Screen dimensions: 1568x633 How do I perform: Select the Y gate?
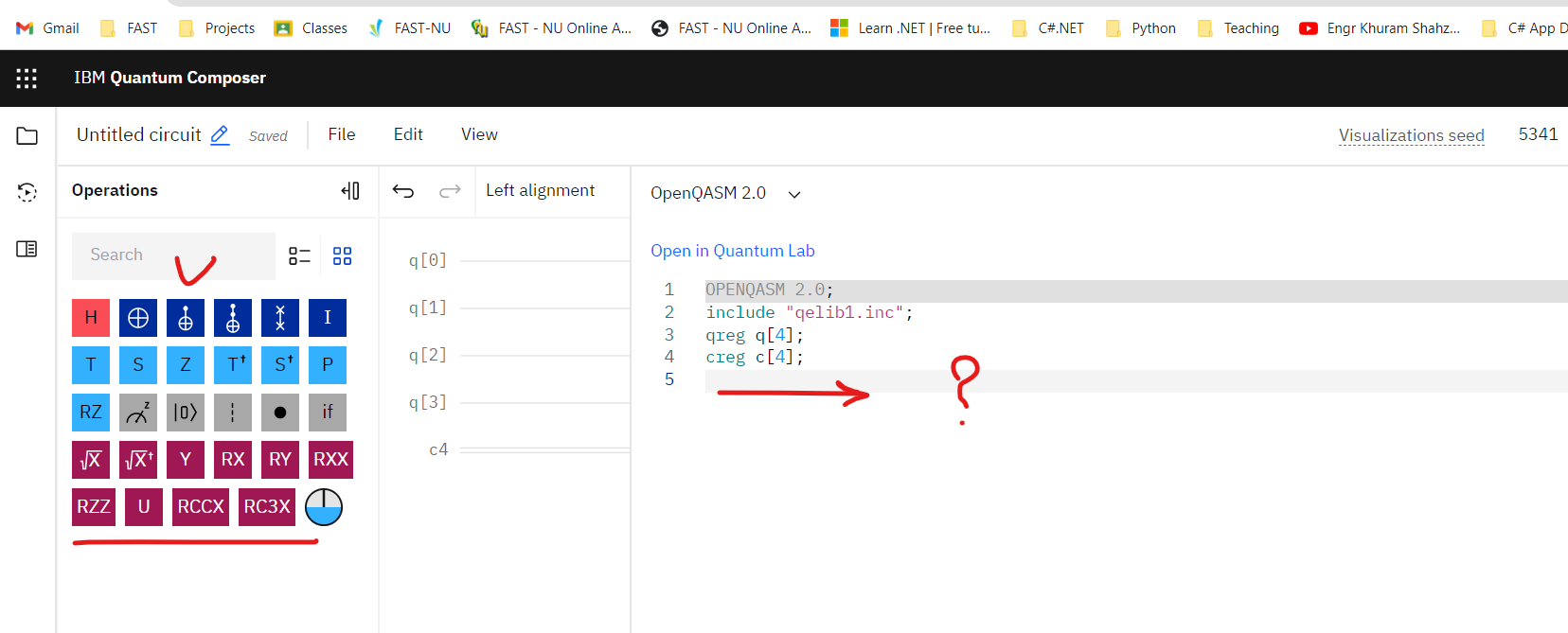point(186,460)
